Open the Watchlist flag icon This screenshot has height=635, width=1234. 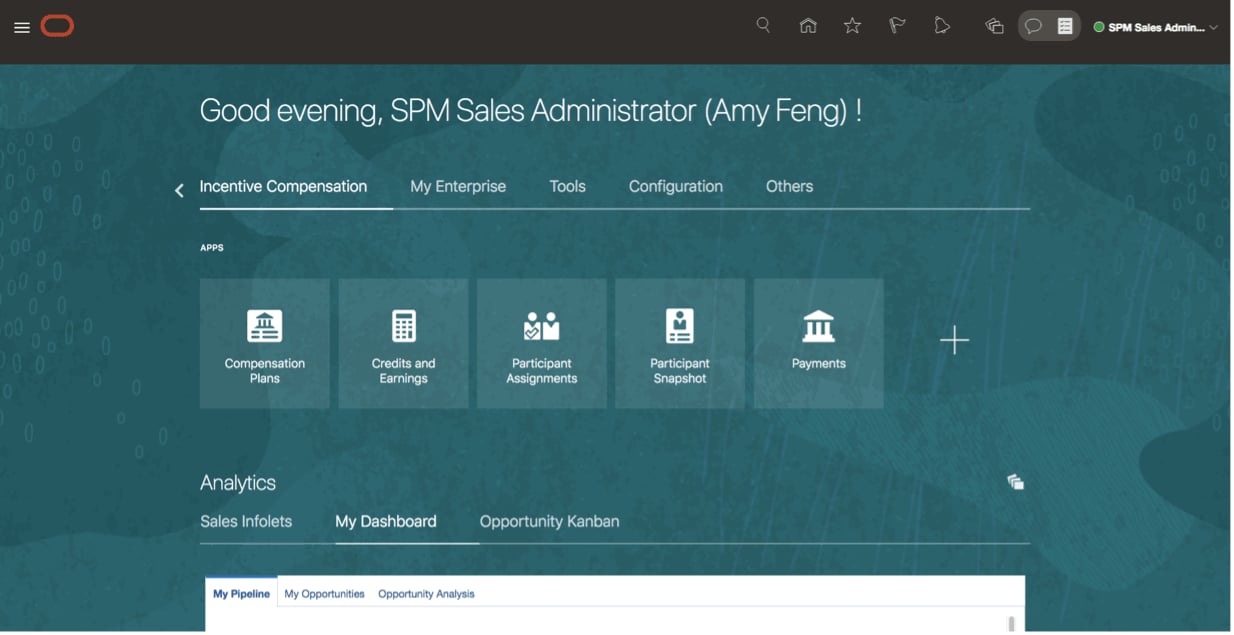click(x=897, y=26)
